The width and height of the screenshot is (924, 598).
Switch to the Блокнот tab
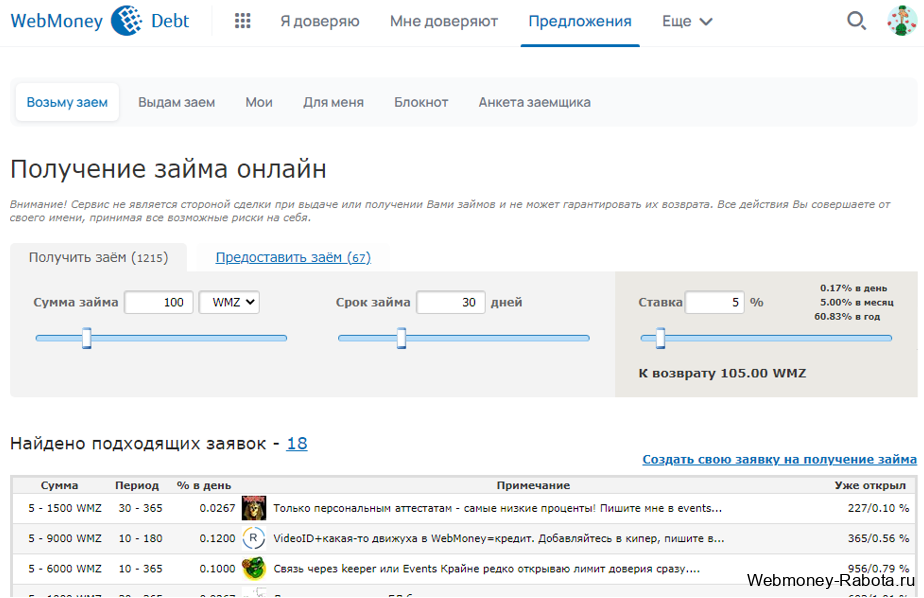(421, 102)
